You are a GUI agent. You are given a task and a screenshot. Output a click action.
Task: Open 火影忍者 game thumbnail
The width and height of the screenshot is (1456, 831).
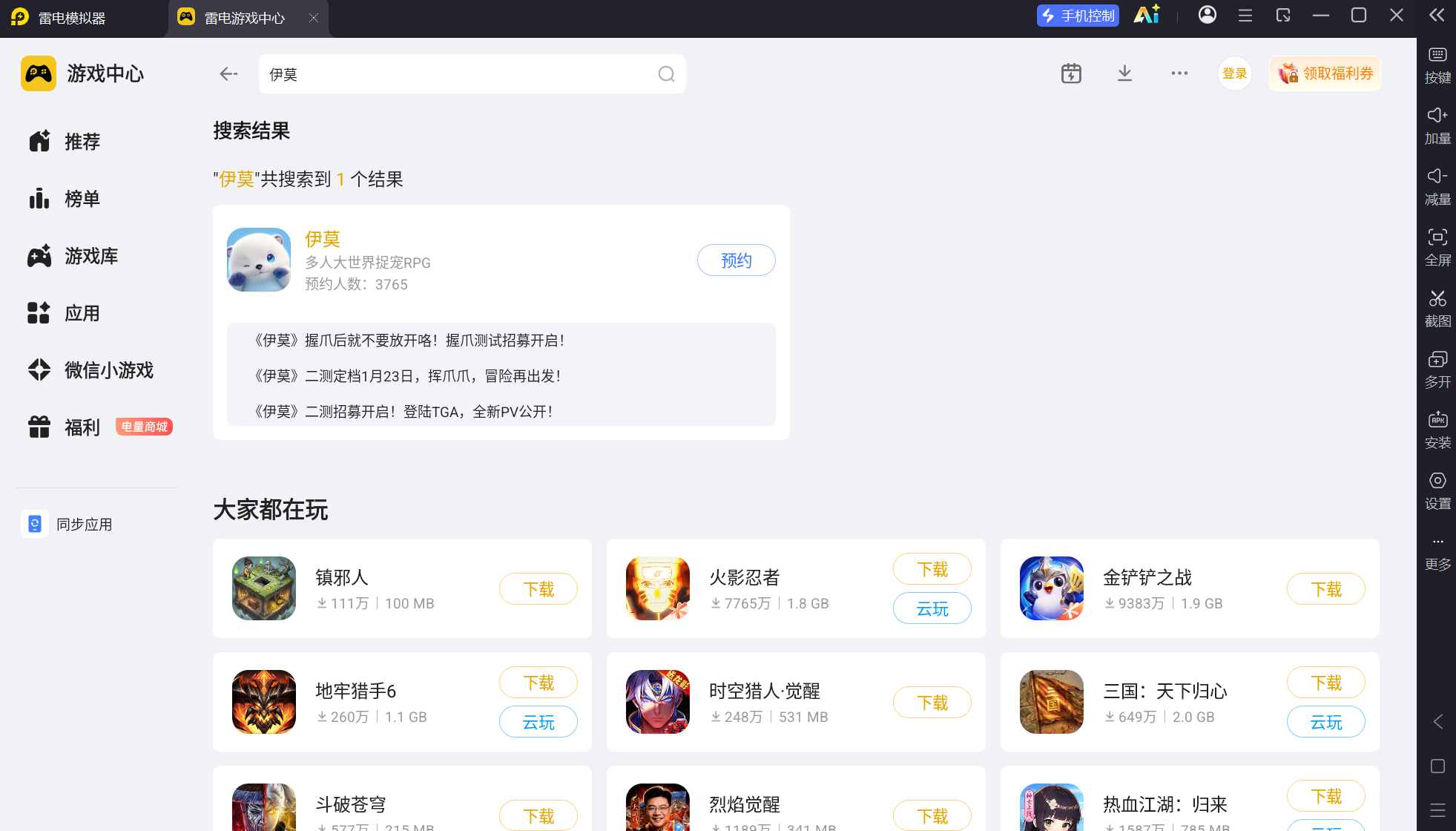pyautogui.click(x=658, y=588)
